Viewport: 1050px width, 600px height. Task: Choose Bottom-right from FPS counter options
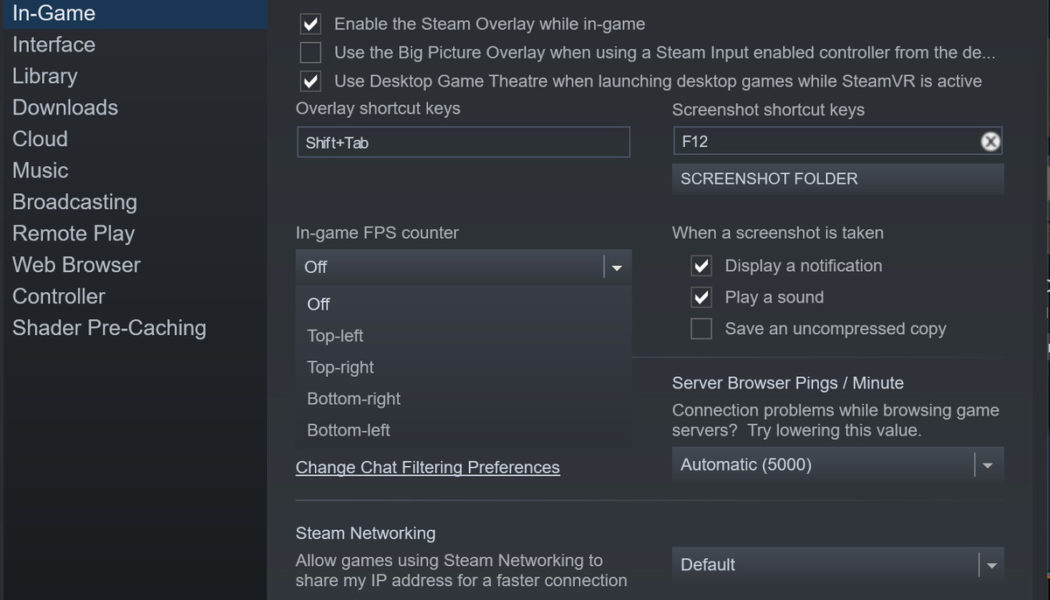pos(352,398)
